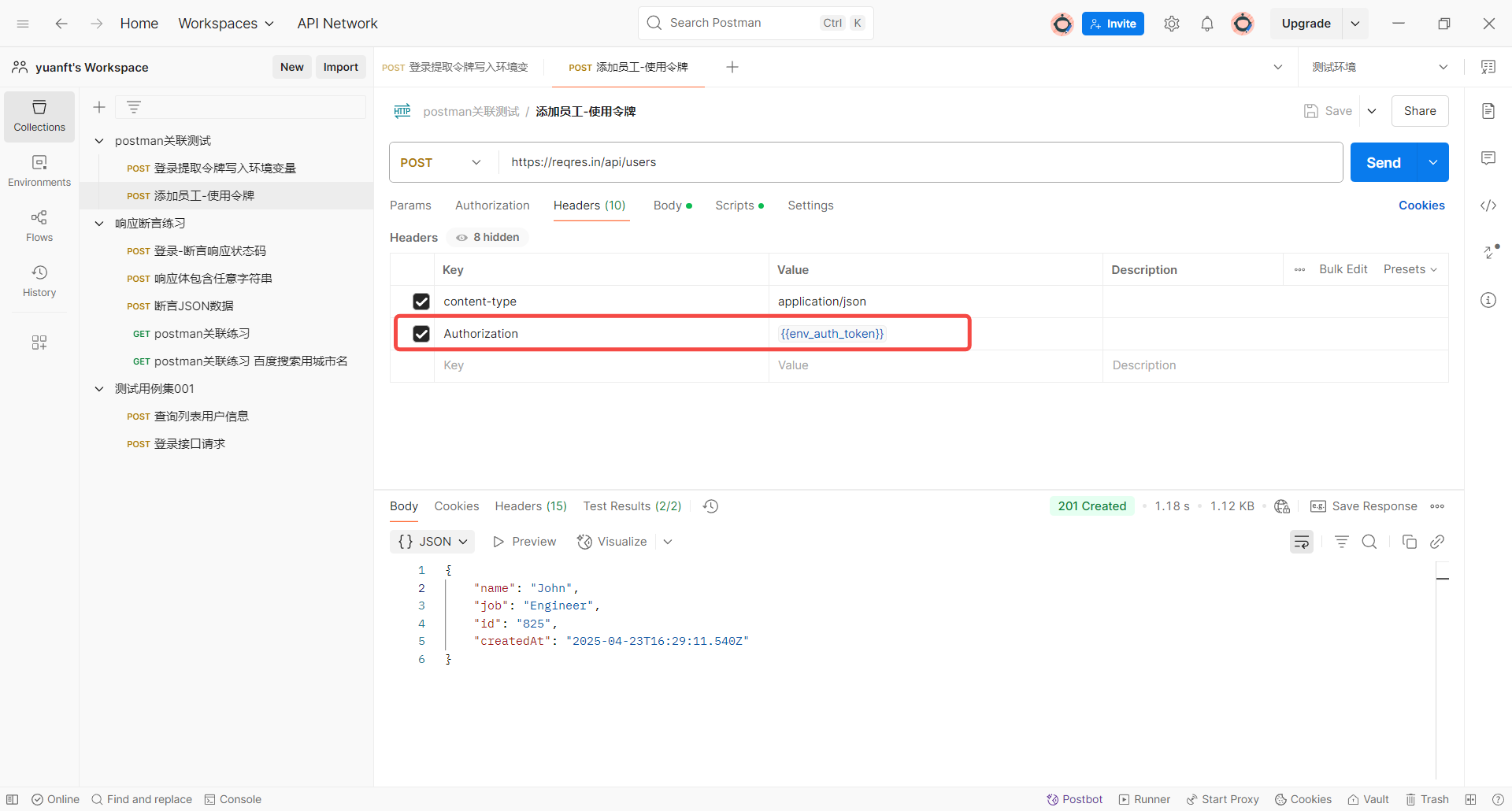Switch to the Scripts tab
This screenshot has height=811, width=1512.
(x=739, y=206)
